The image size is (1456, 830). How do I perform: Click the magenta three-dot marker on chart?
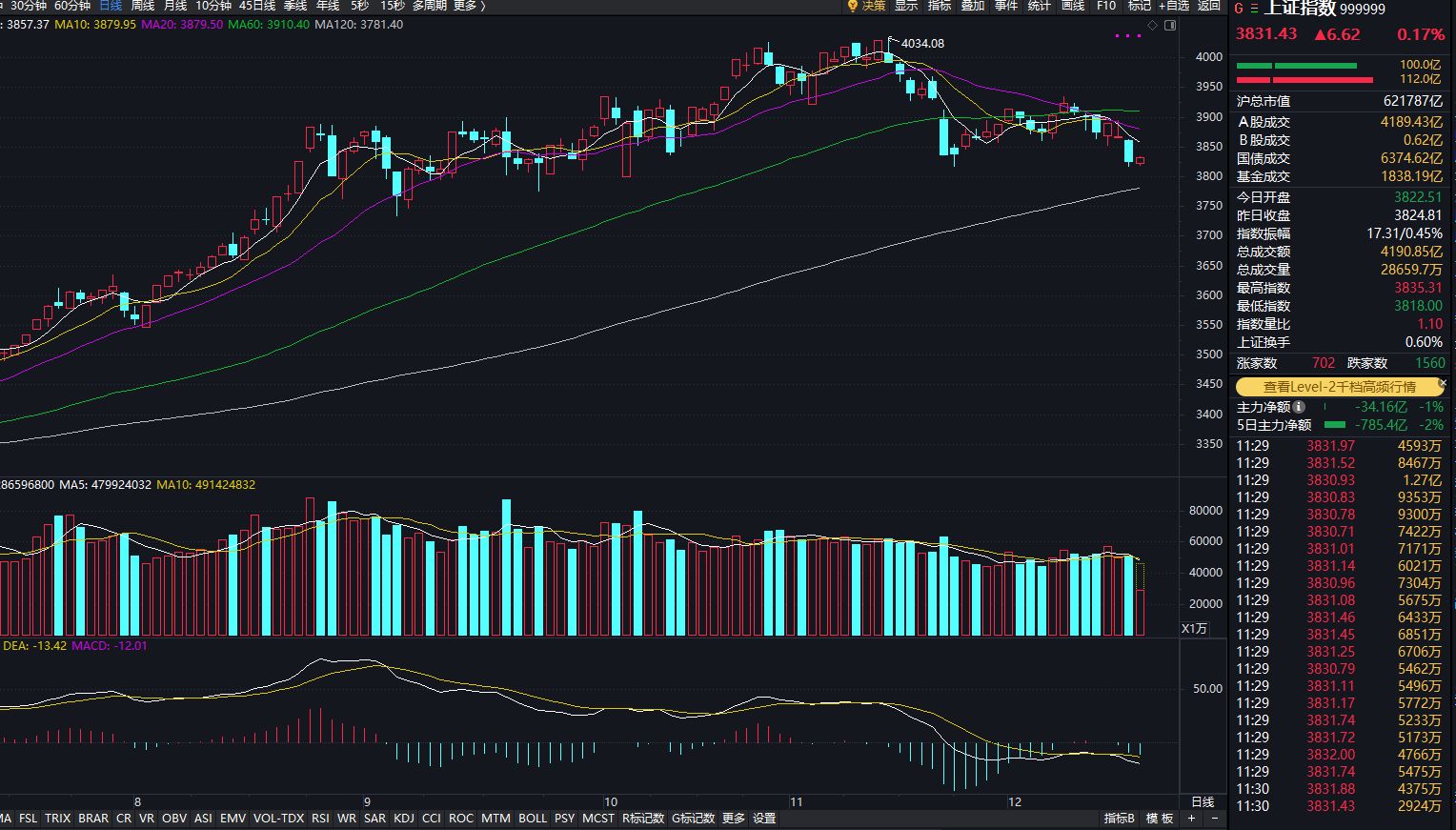(x=1127, y=36)
